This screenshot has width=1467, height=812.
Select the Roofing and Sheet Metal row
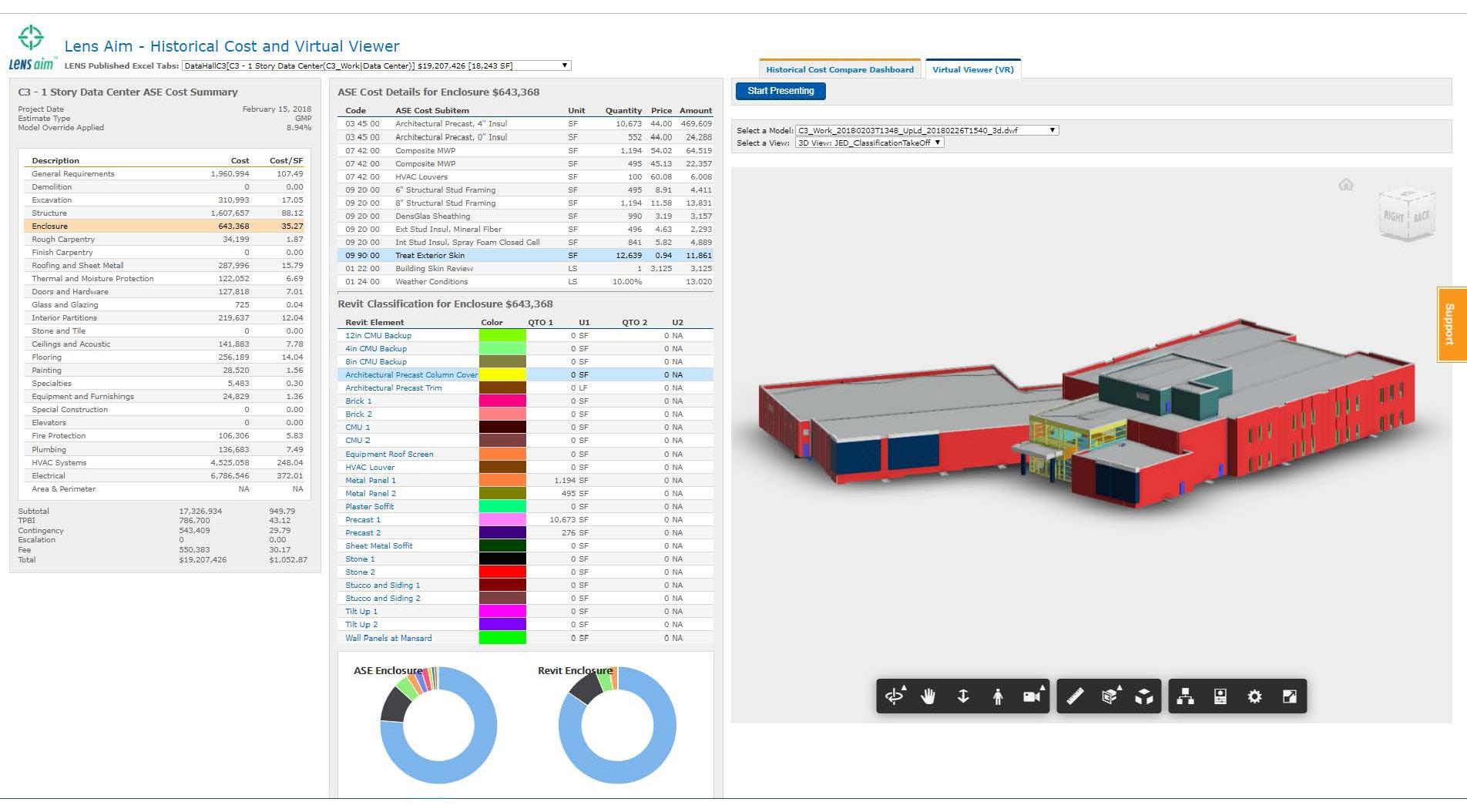coord(166,266)
